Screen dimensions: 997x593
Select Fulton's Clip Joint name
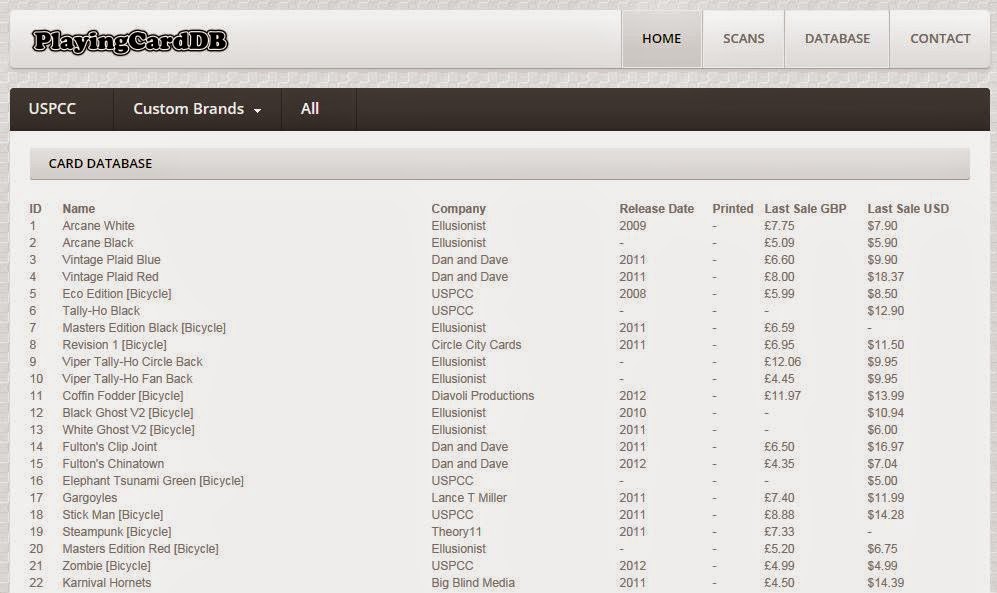[x=109, y=447]
